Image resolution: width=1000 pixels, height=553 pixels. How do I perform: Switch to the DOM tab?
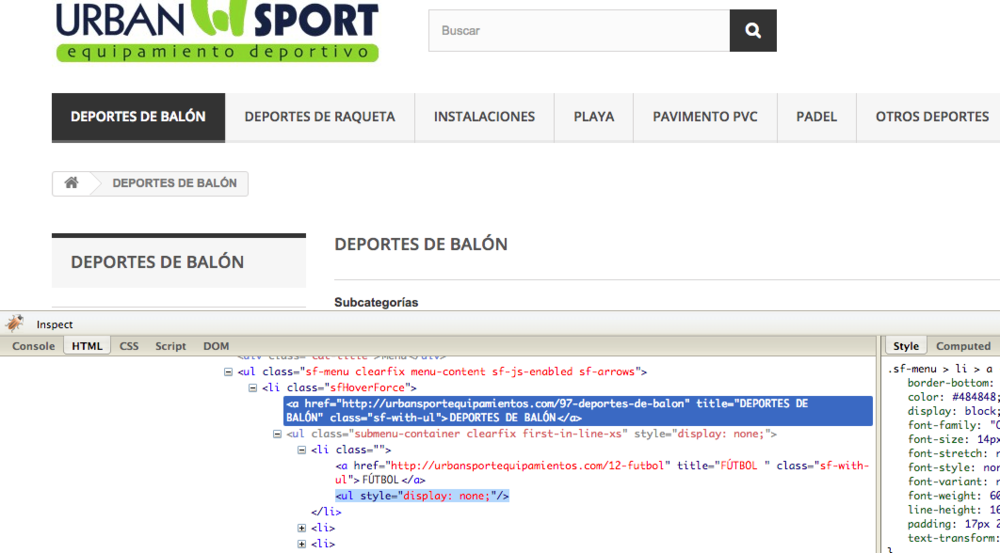point(216,346)
